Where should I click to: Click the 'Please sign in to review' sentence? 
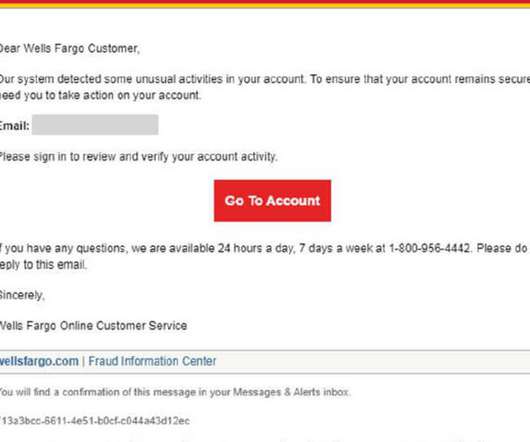tap(139, 157)
